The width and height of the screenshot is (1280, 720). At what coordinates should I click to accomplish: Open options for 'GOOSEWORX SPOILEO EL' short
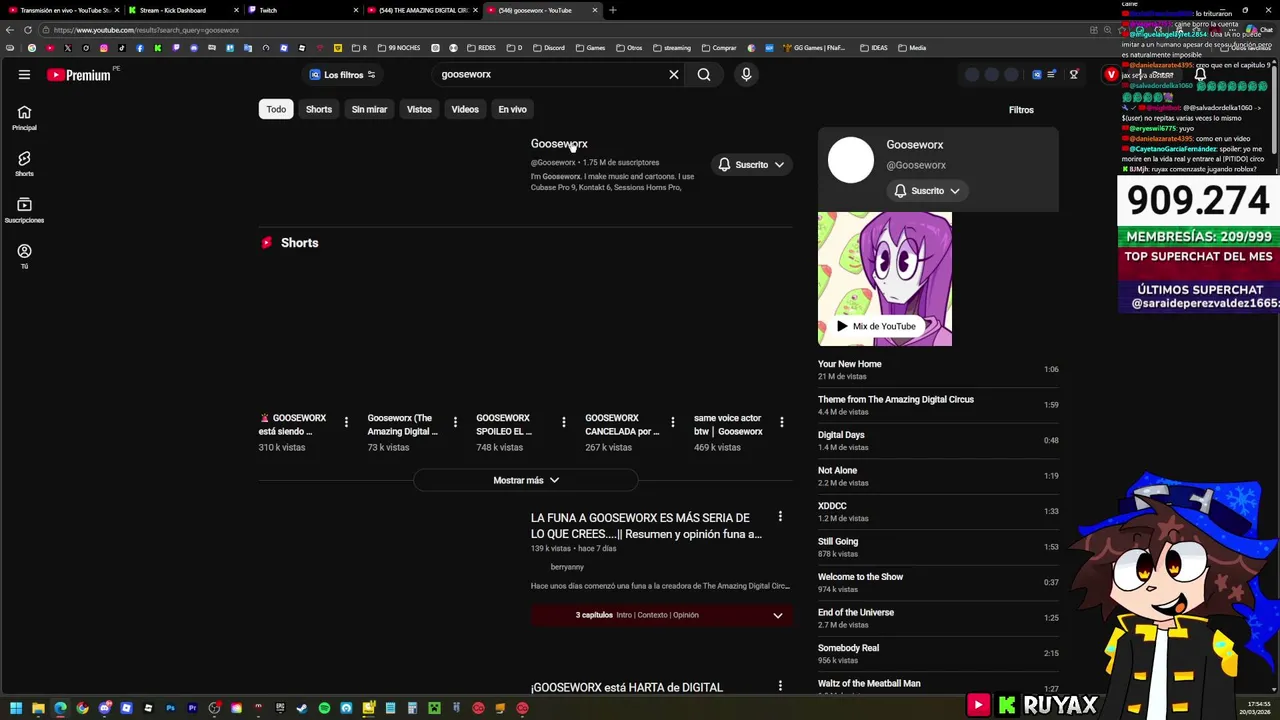(564, 422)
